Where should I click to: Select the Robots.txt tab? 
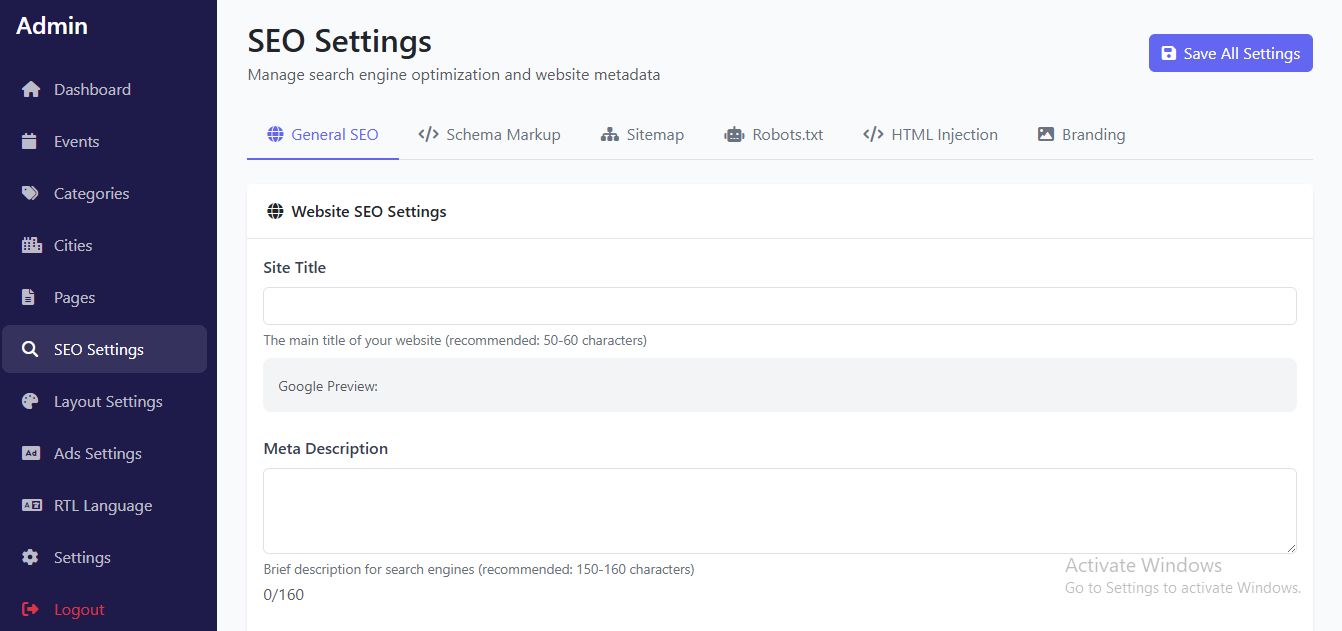773,135
